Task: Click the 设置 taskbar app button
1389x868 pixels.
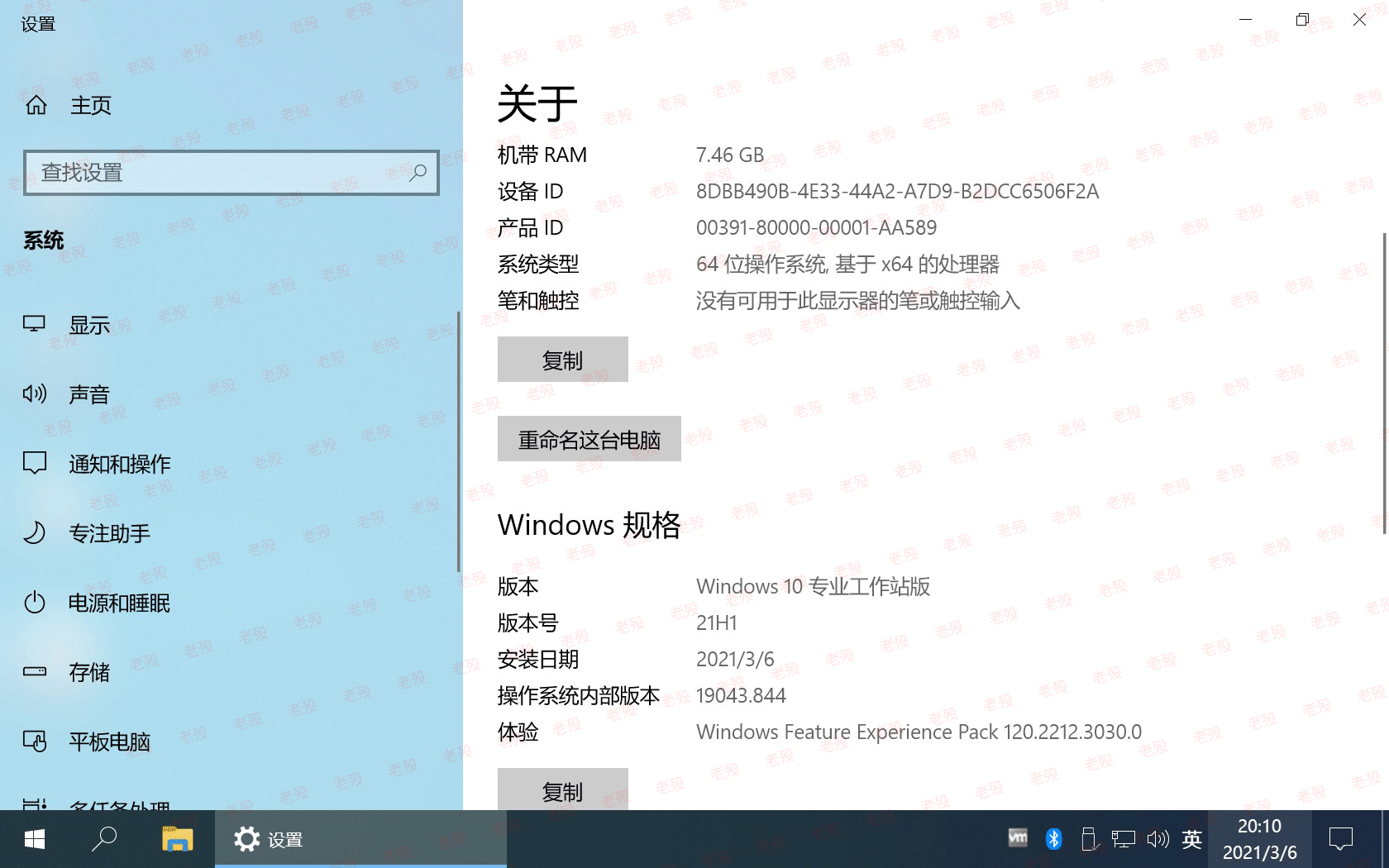Action: [360, 839]
